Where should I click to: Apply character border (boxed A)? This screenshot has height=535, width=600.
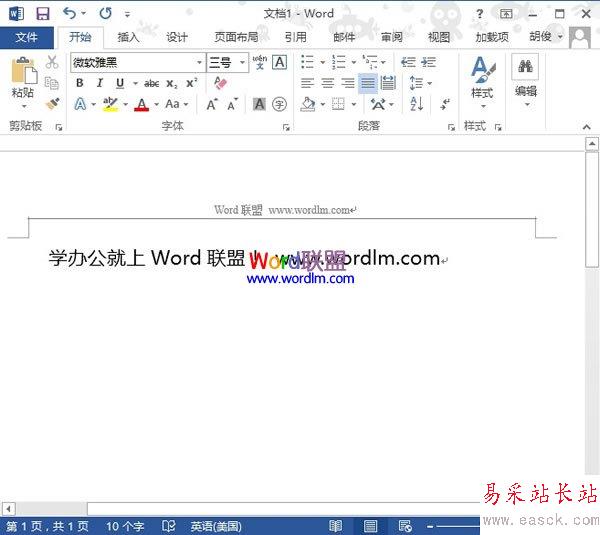280,62
